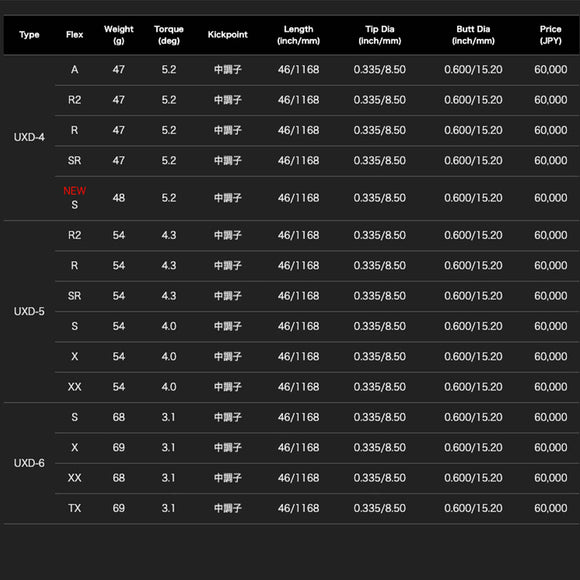This screenshot has height=580, width=580.
Task: Click the Flex column header
Action: 74,35
